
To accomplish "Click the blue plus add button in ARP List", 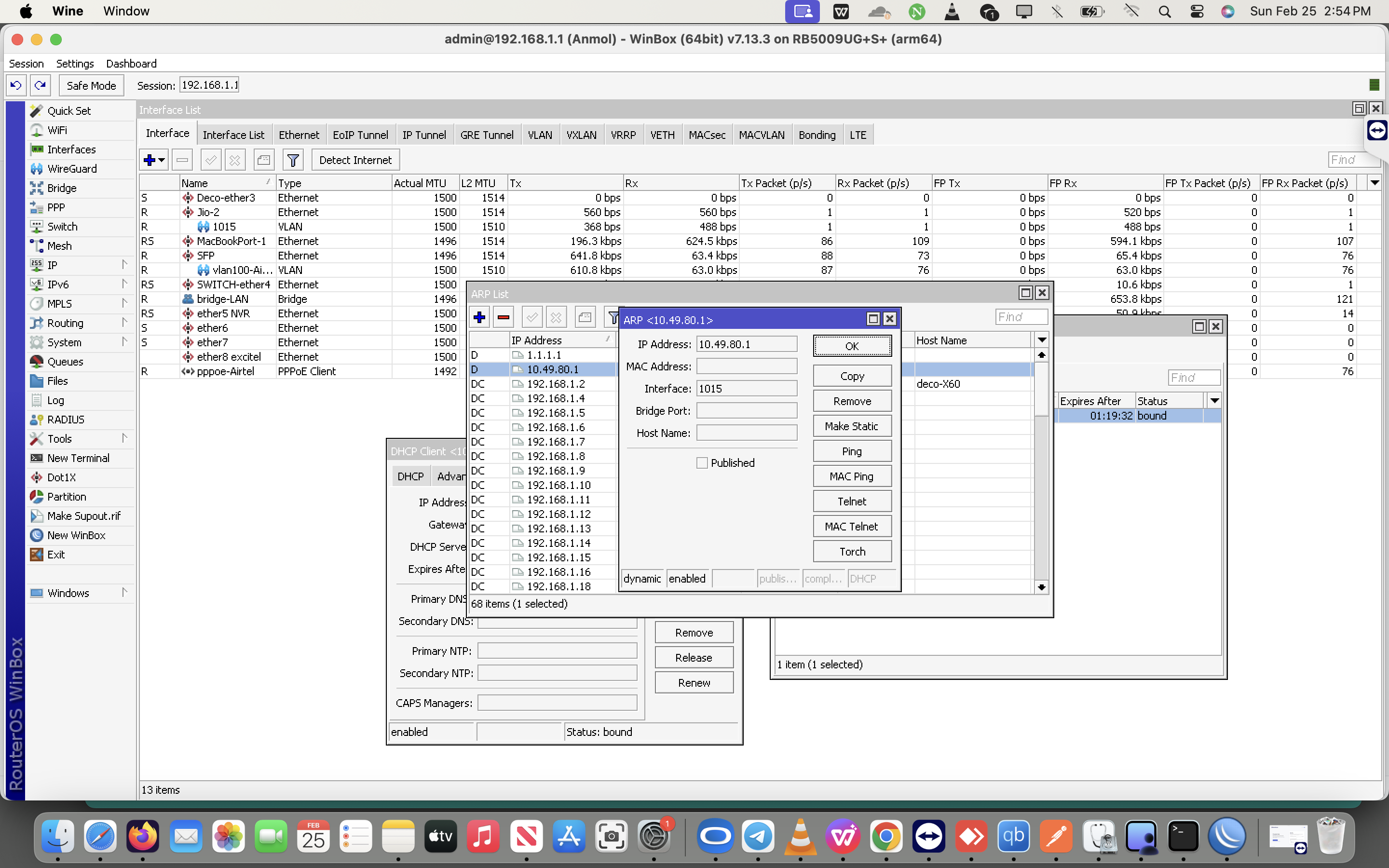I will click(x=479, y=317).
